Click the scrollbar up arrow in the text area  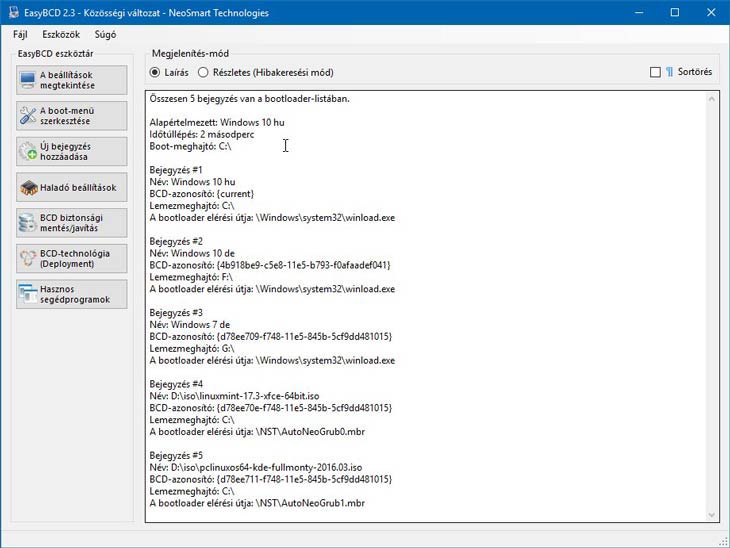(712, 99)
